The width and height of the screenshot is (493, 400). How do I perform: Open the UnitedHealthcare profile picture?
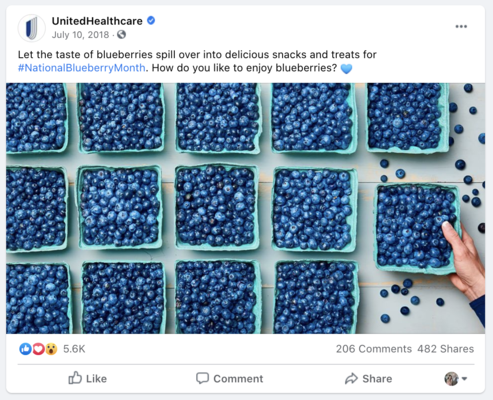pos(31,28)
